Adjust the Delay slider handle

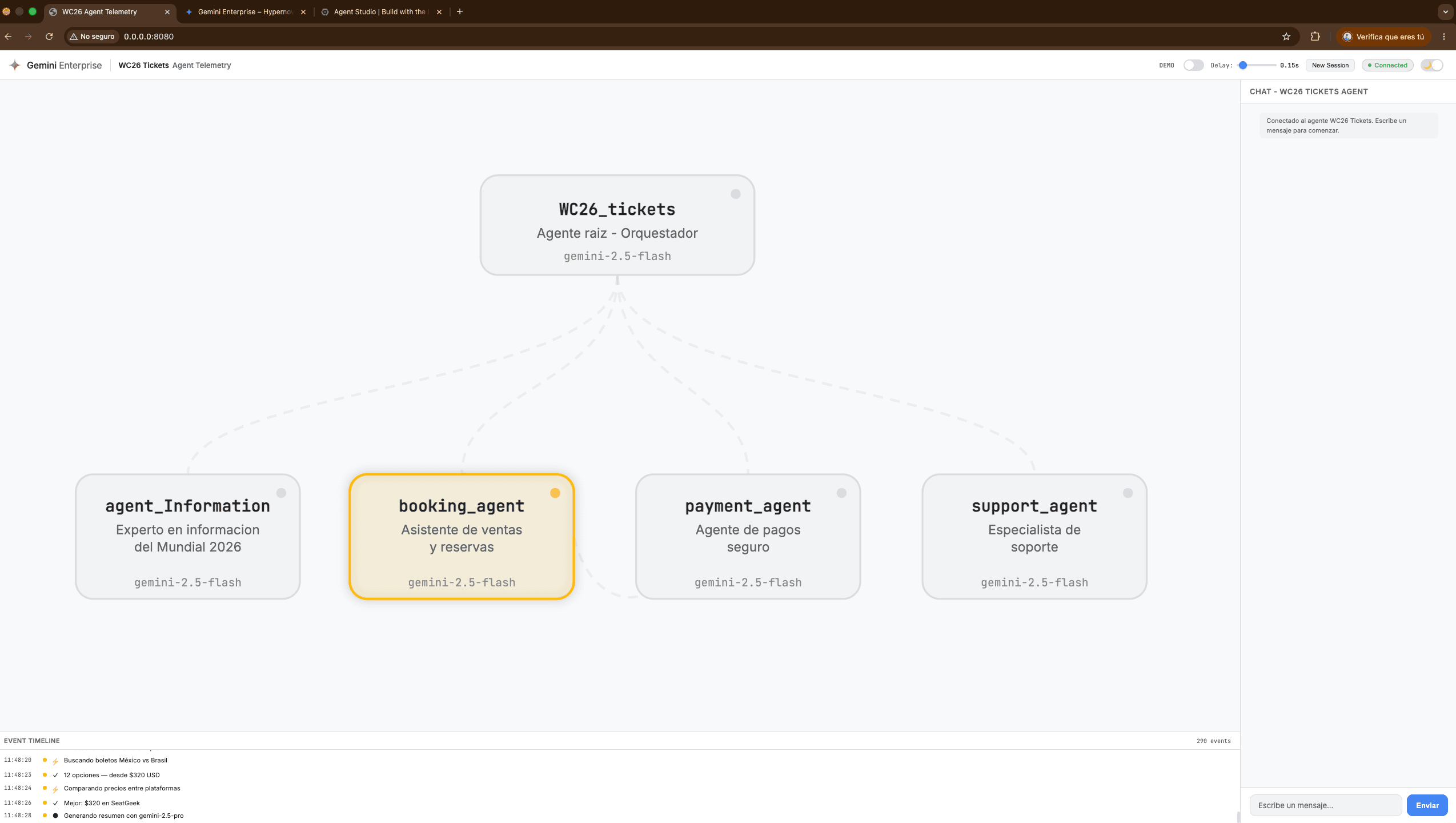click(1242, 65)
